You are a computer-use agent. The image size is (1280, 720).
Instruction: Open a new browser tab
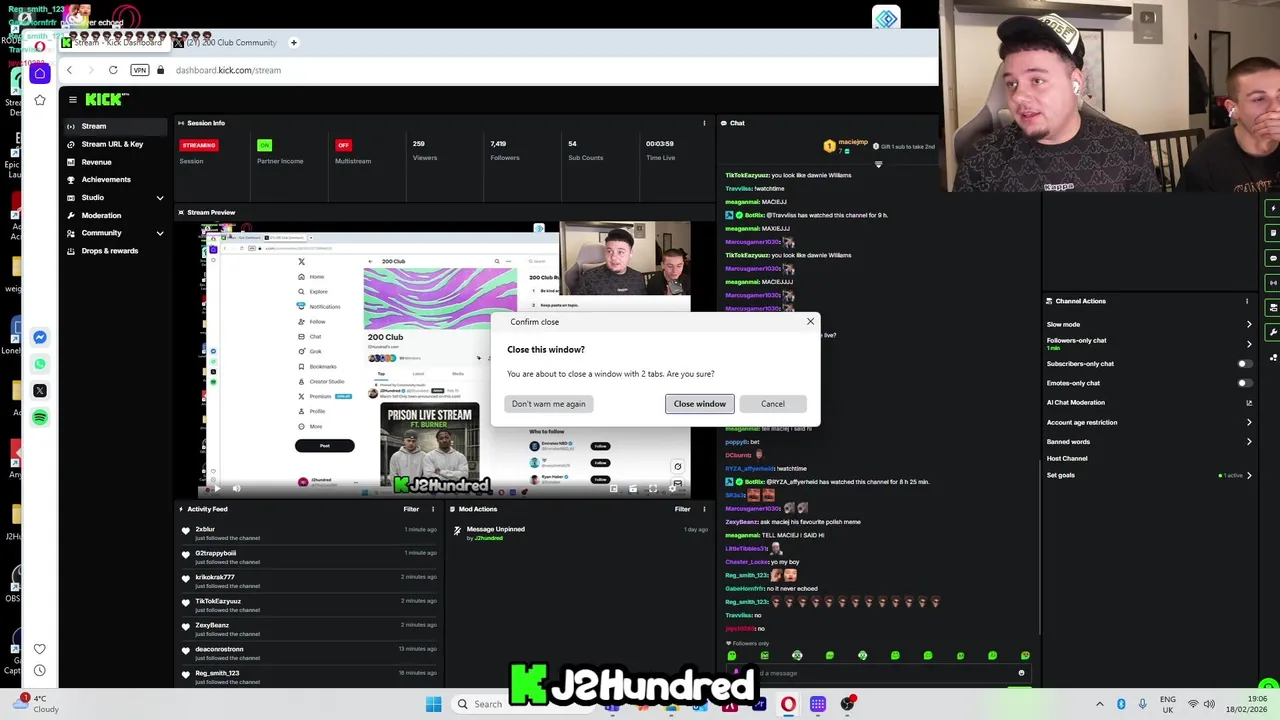[294, 43]
